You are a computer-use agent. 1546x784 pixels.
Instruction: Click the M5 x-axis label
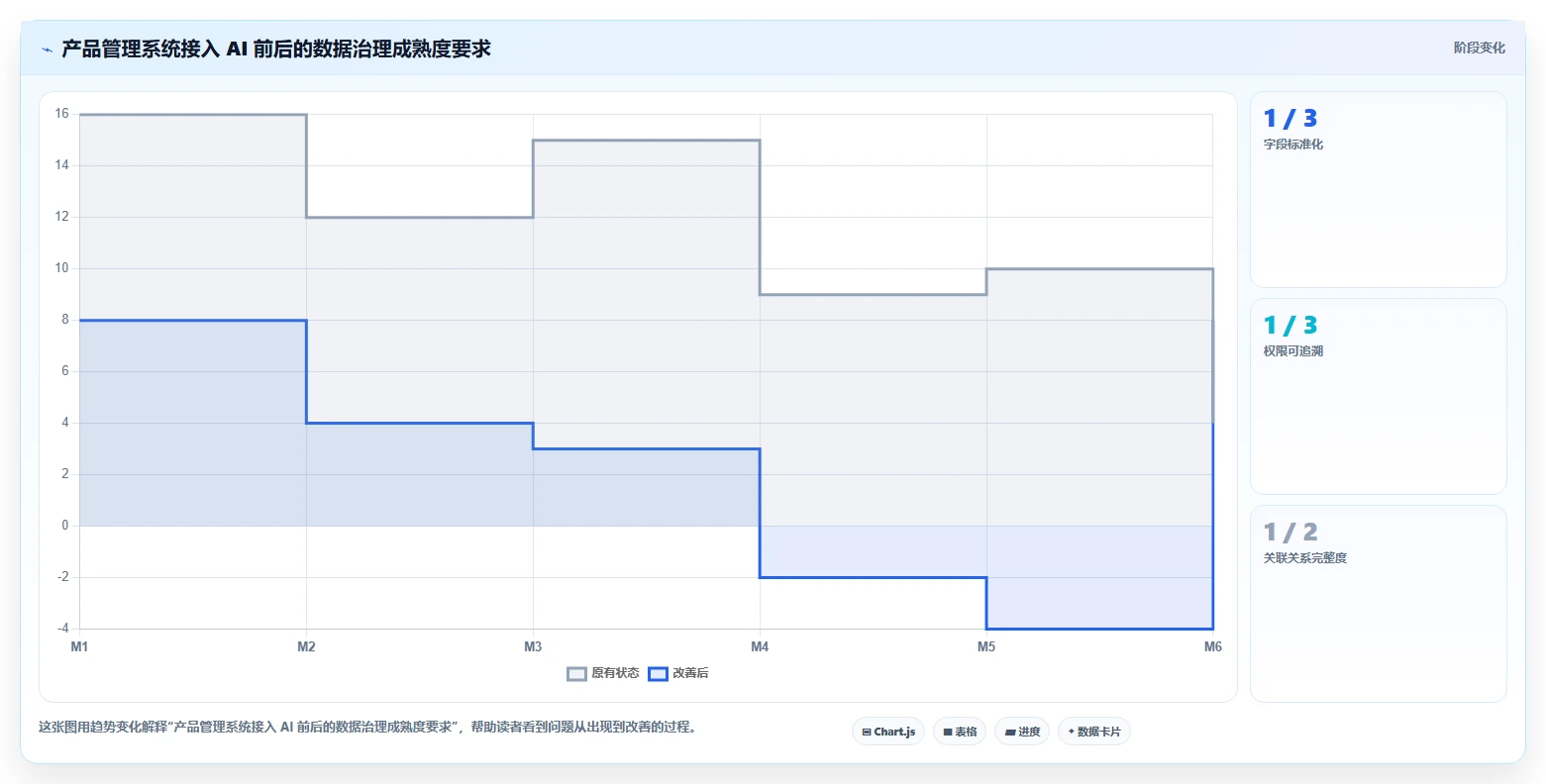(x=986, y=647)
